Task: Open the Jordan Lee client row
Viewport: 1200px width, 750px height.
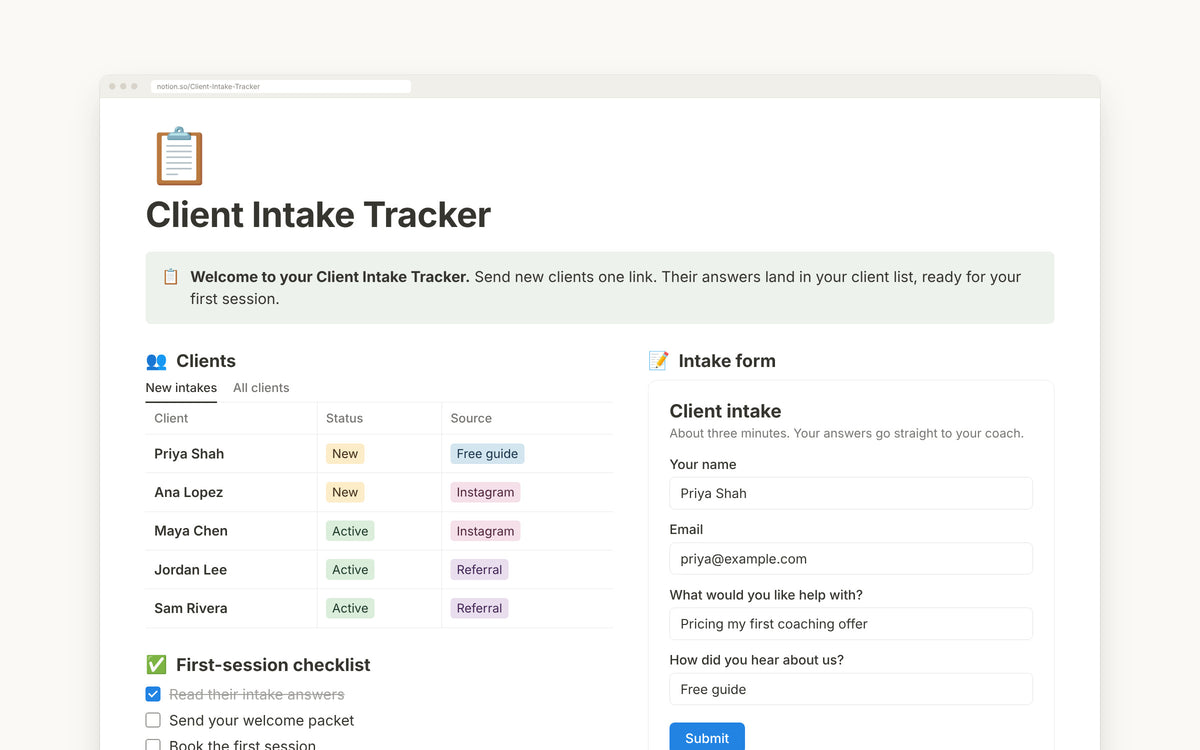Action: [x=379, y=570]
